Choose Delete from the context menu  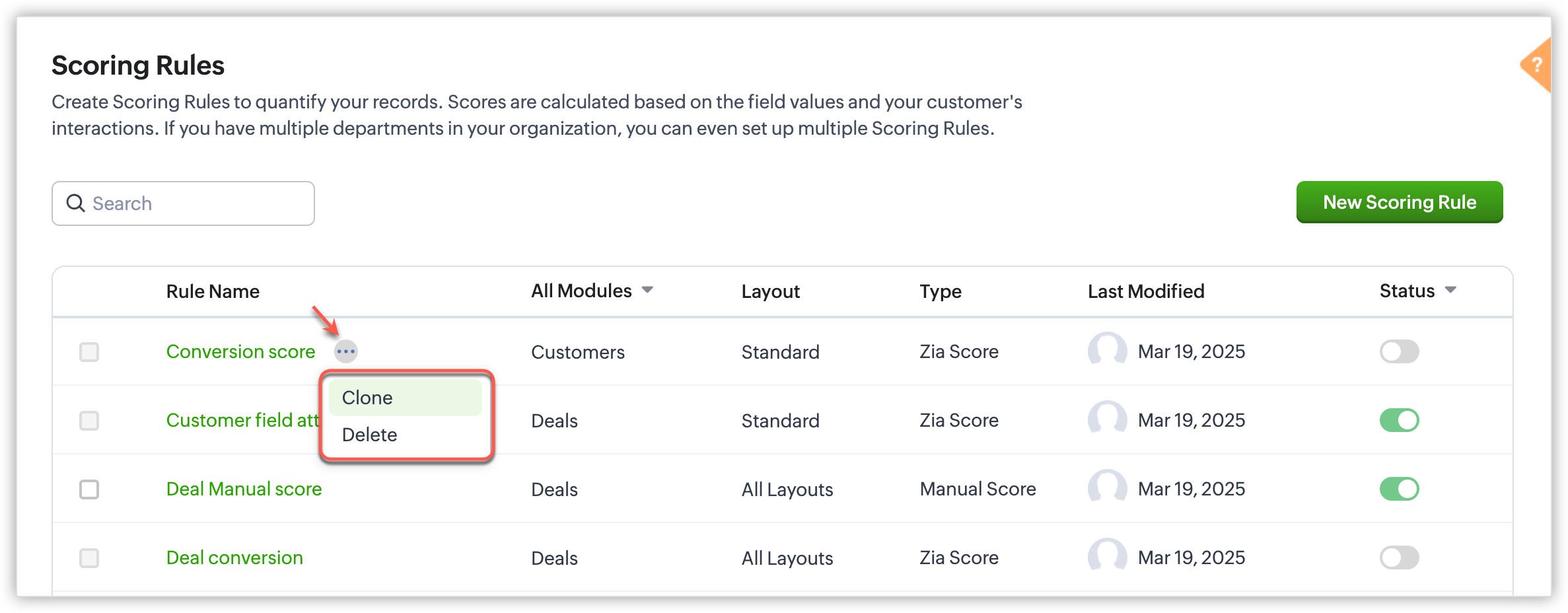click(406, 435)
